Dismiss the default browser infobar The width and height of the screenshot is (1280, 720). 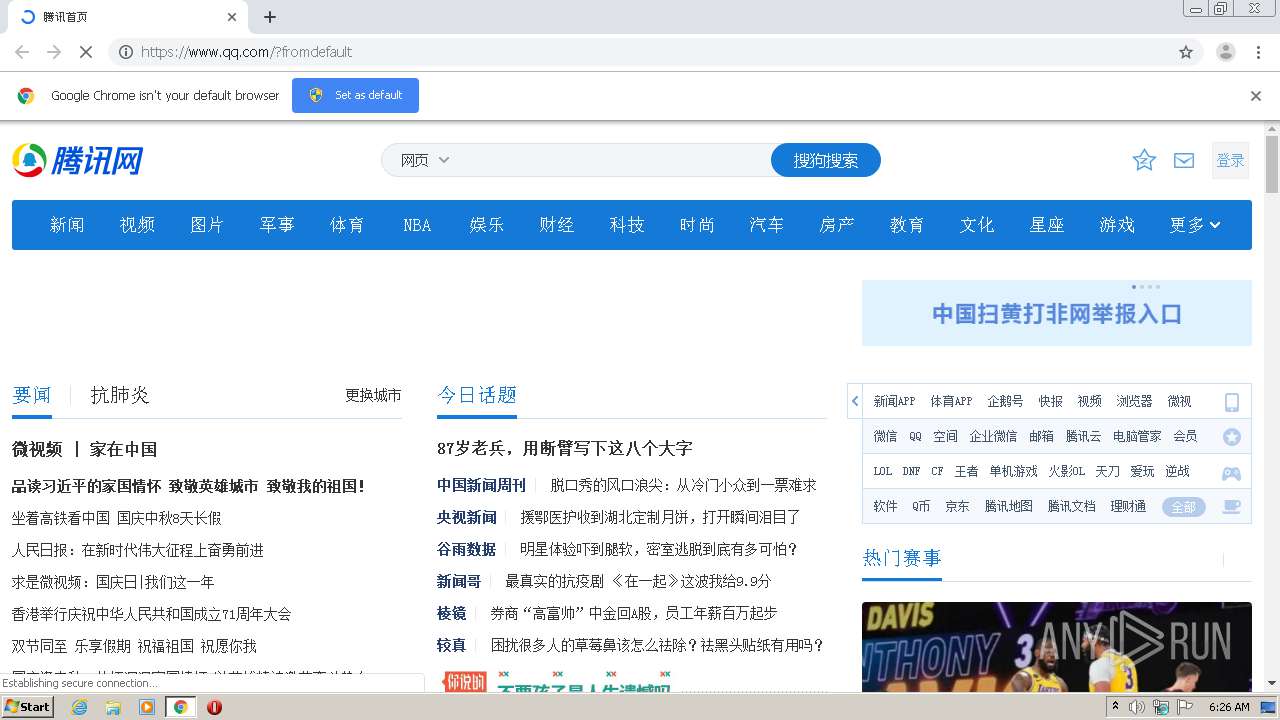(x=1256, y=96)
